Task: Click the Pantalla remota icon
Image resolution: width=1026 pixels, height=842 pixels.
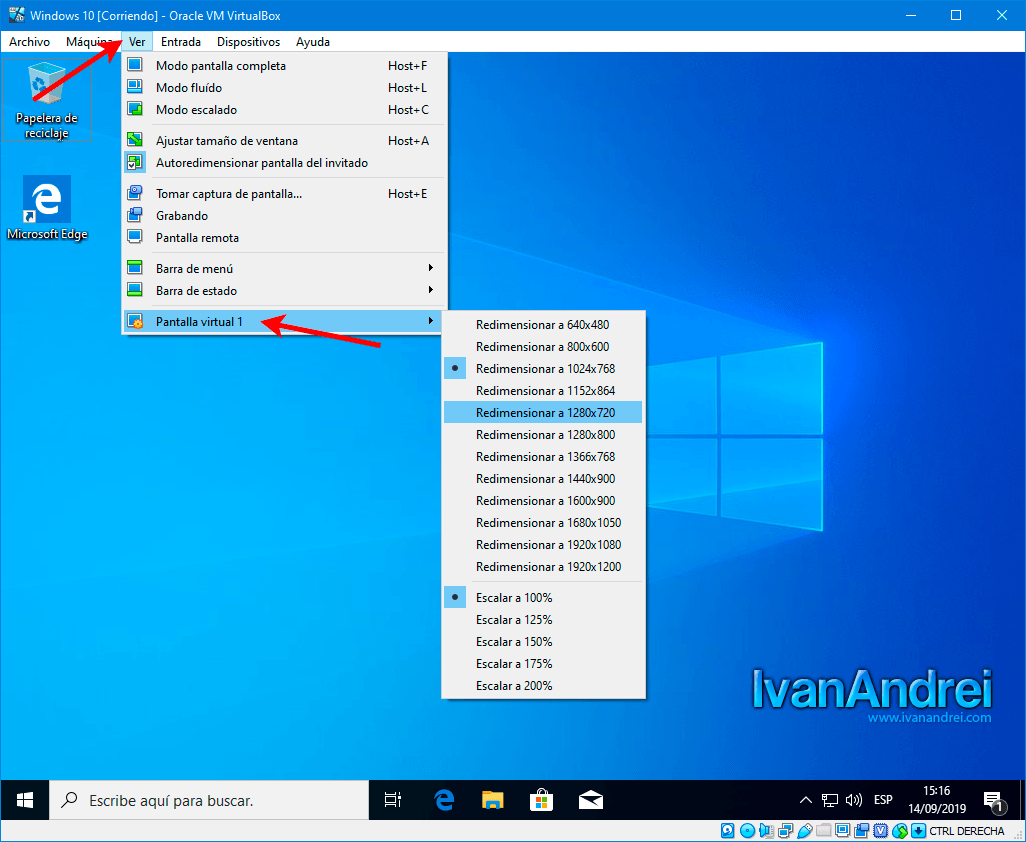Action: [x=135, y=237]
